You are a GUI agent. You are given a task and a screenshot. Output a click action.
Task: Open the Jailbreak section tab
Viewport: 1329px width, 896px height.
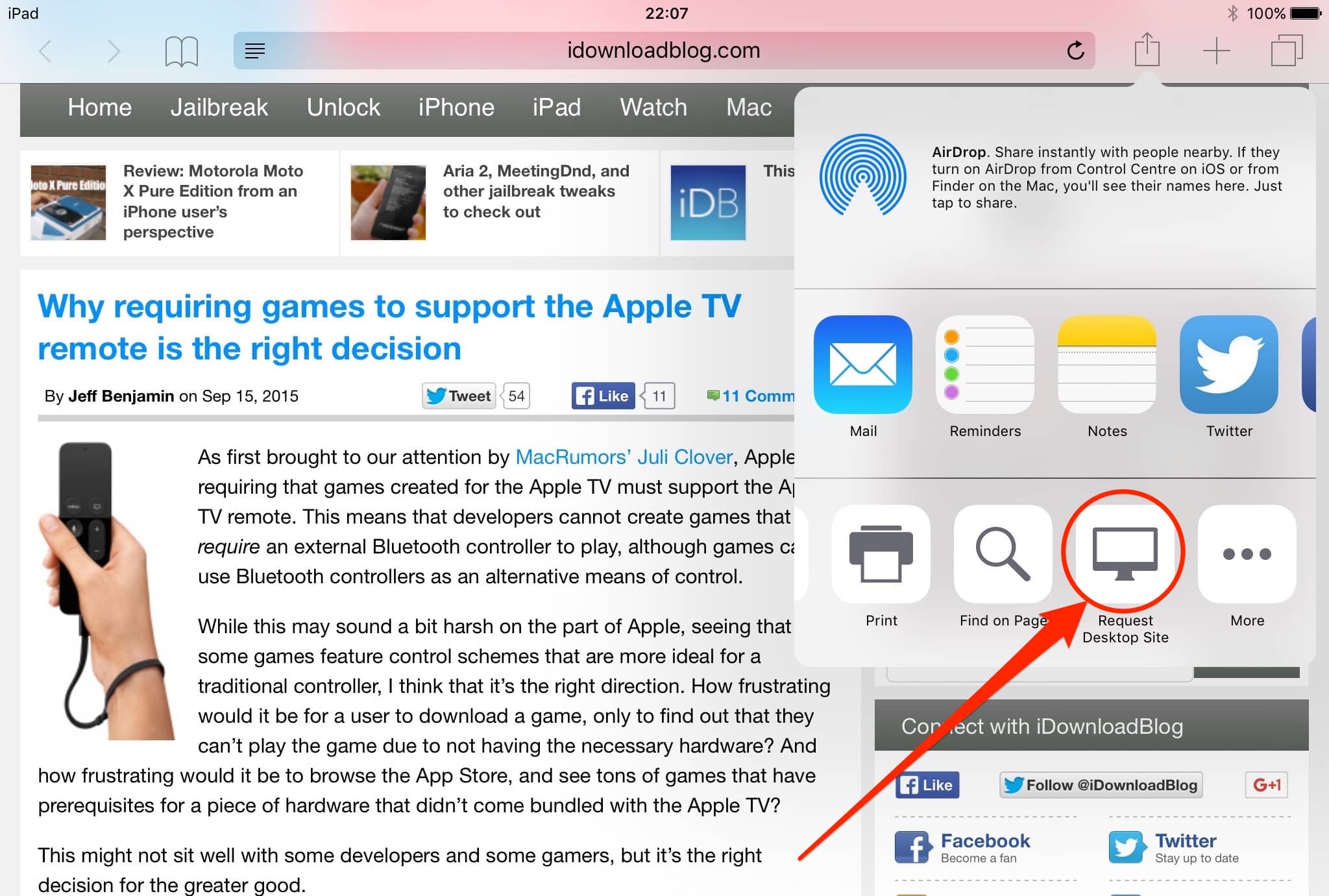pos(220,108)
